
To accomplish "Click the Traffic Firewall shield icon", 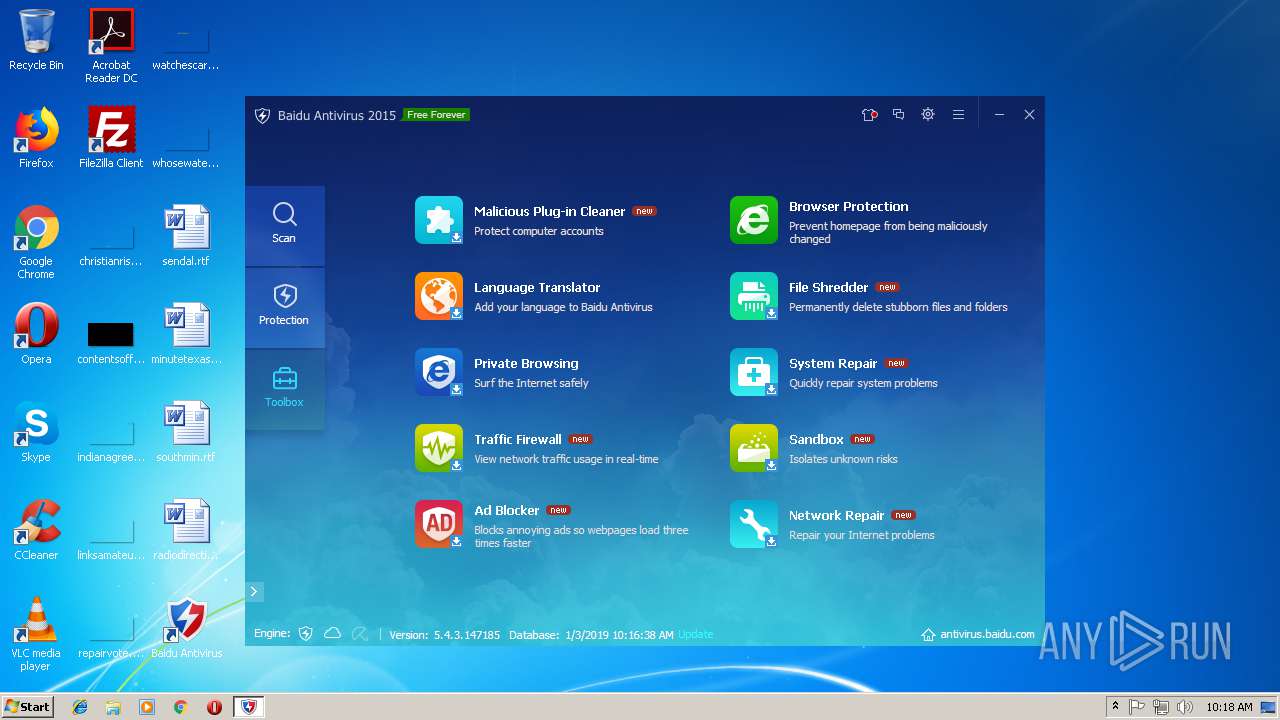I will pyautogui.click(x=439, y=448).
